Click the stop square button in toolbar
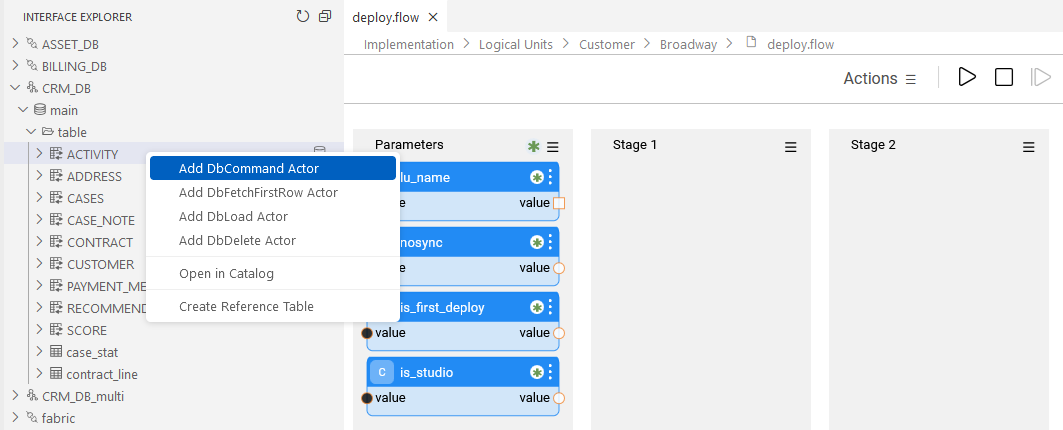 click(1004, 77)
